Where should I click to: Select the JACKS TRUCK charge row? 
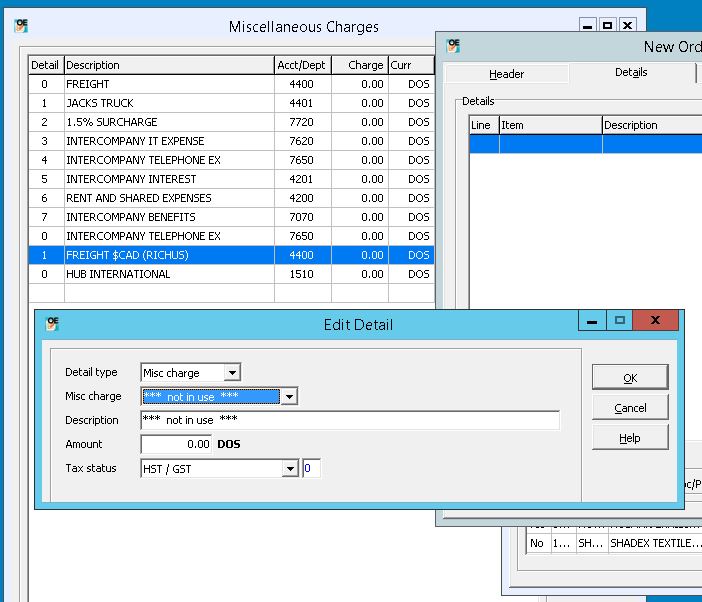[x=170, y=103]
